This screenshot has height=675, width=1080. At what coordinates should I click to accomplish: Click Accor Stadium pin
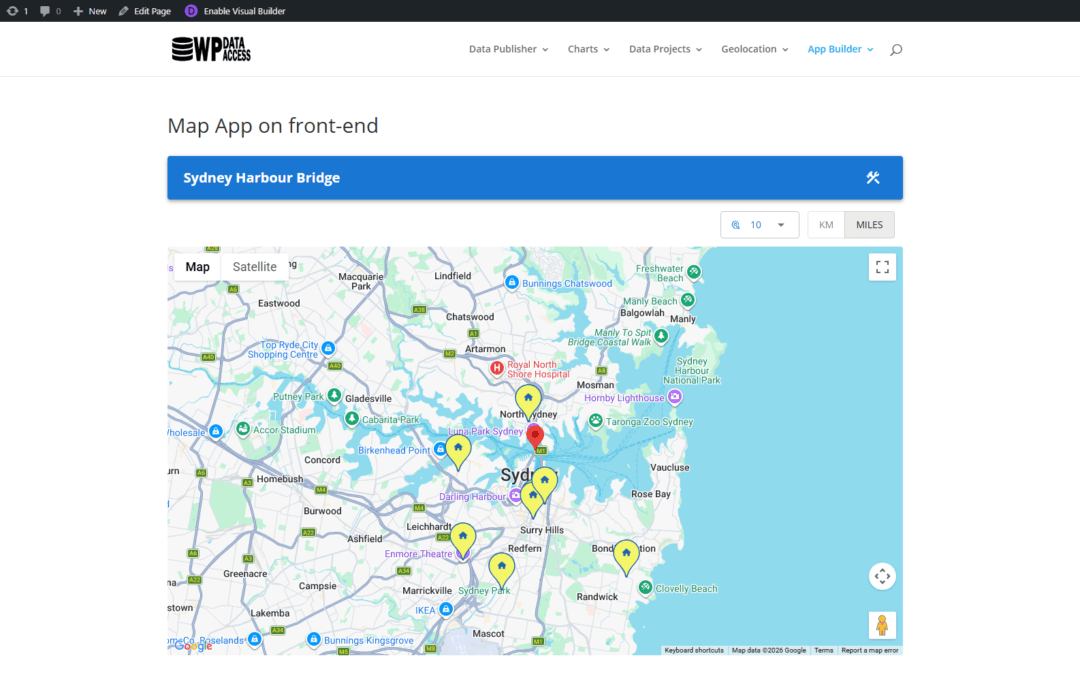[242, 429]
